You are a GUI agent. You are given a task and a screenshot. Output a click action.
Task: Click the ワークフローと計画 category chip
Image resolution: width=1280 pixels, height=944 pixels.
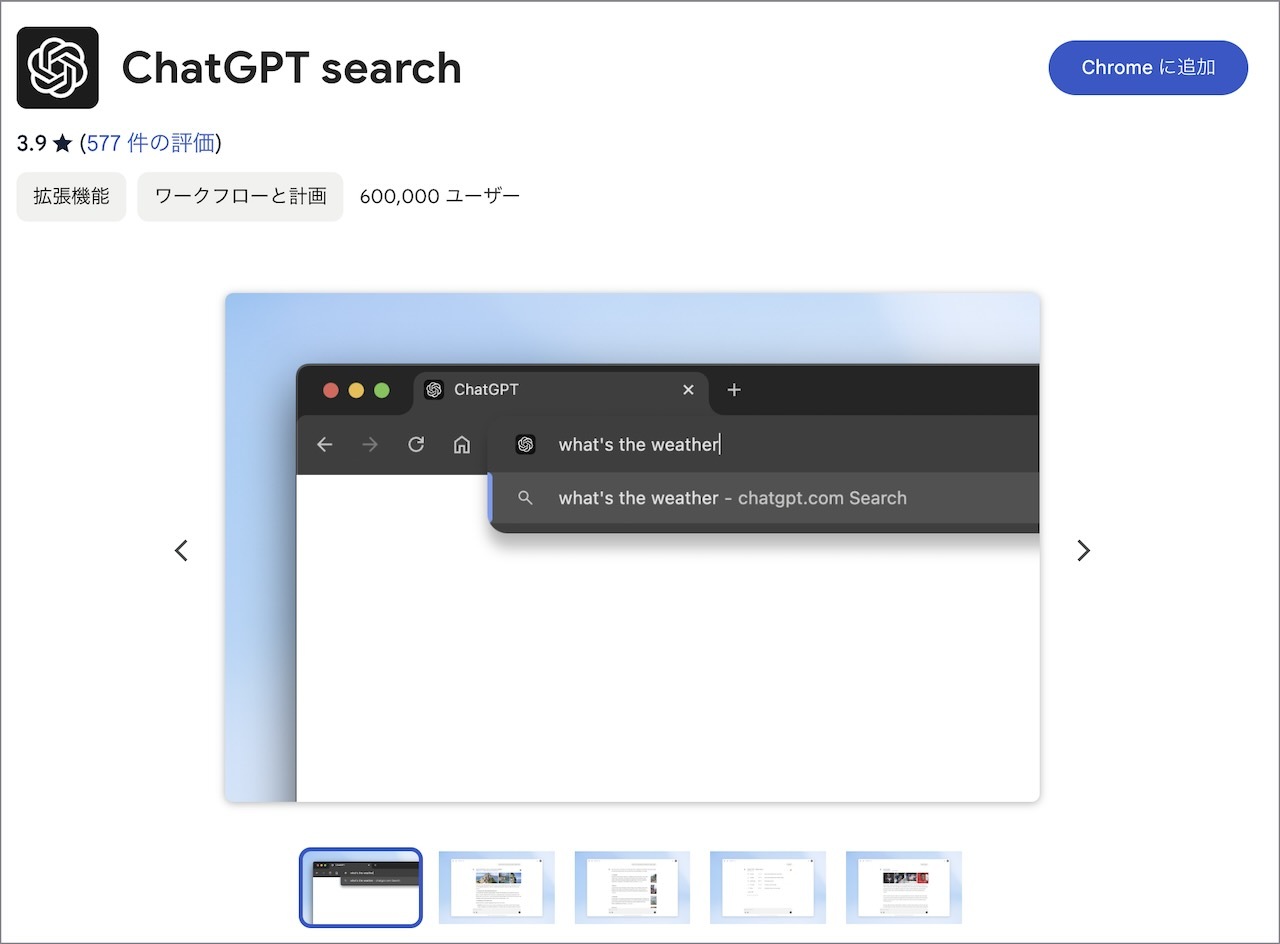click(x=241, y=196)
